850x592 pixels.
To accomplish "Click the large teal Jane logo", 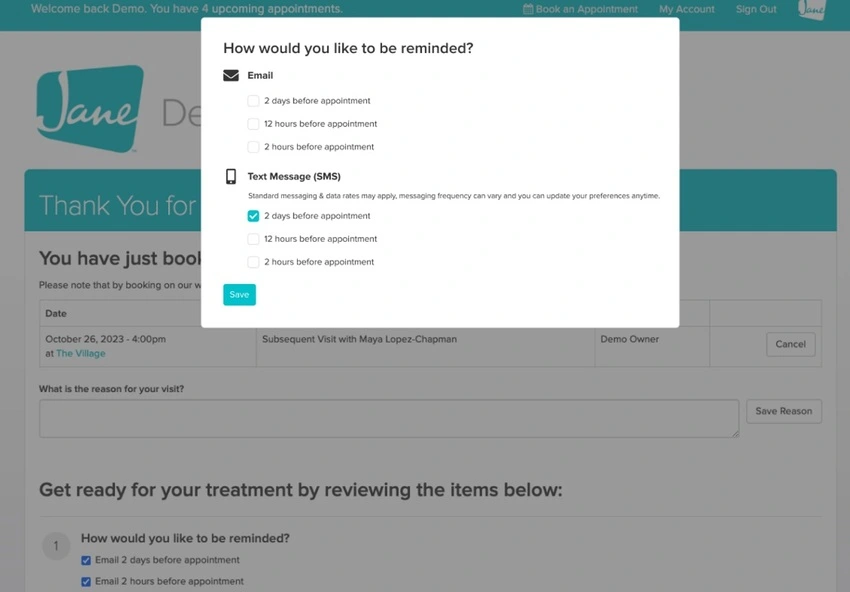I will tap(89, 109).
